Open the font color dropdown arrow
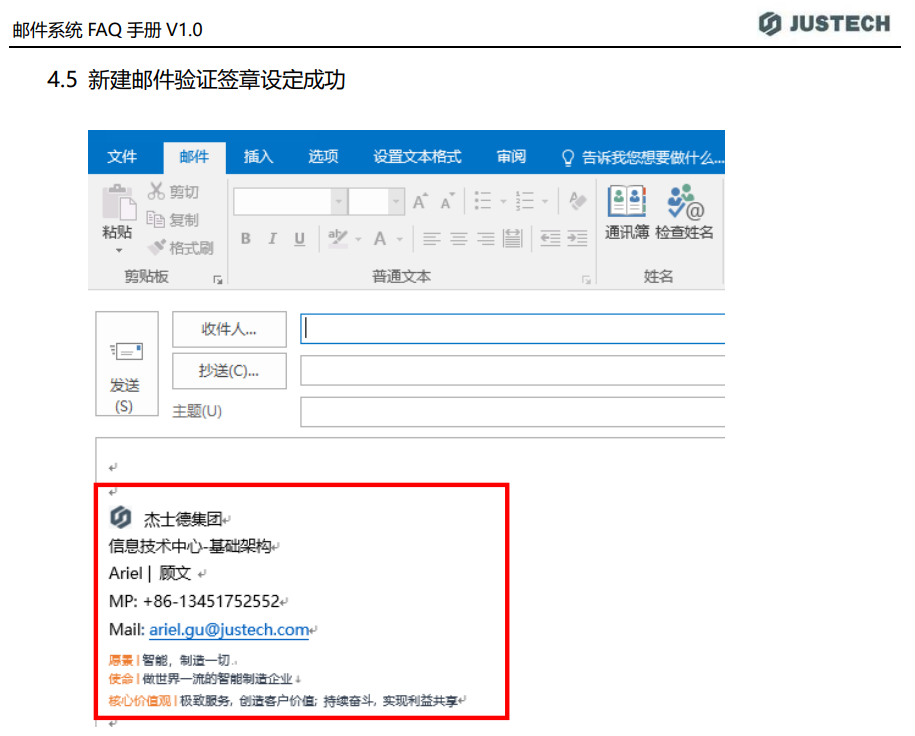The image size is (915, 736). (400, 239)
